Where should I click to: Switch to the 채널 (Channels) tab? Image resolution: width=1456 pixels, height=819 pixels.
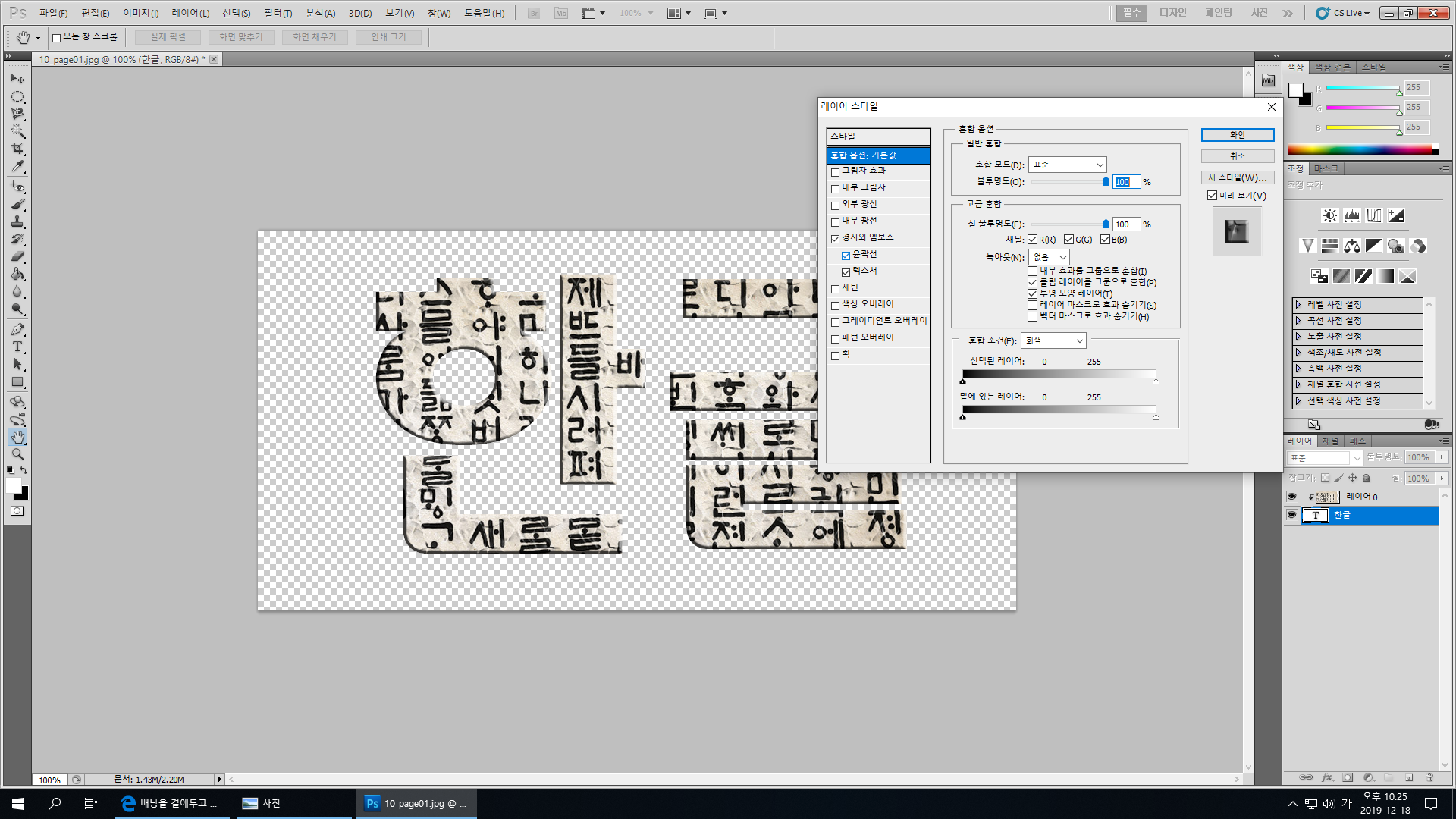(x=1330, y=441)
